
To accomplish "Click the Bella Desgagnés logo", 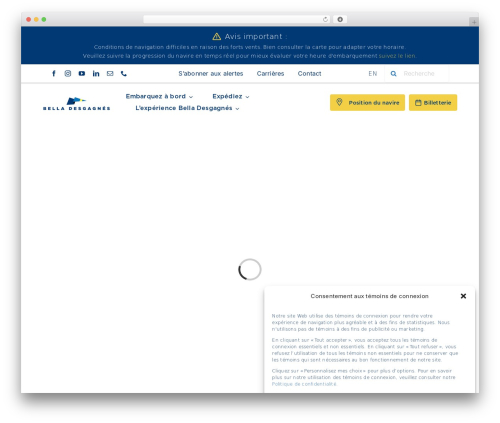I will tap(77, 104).
